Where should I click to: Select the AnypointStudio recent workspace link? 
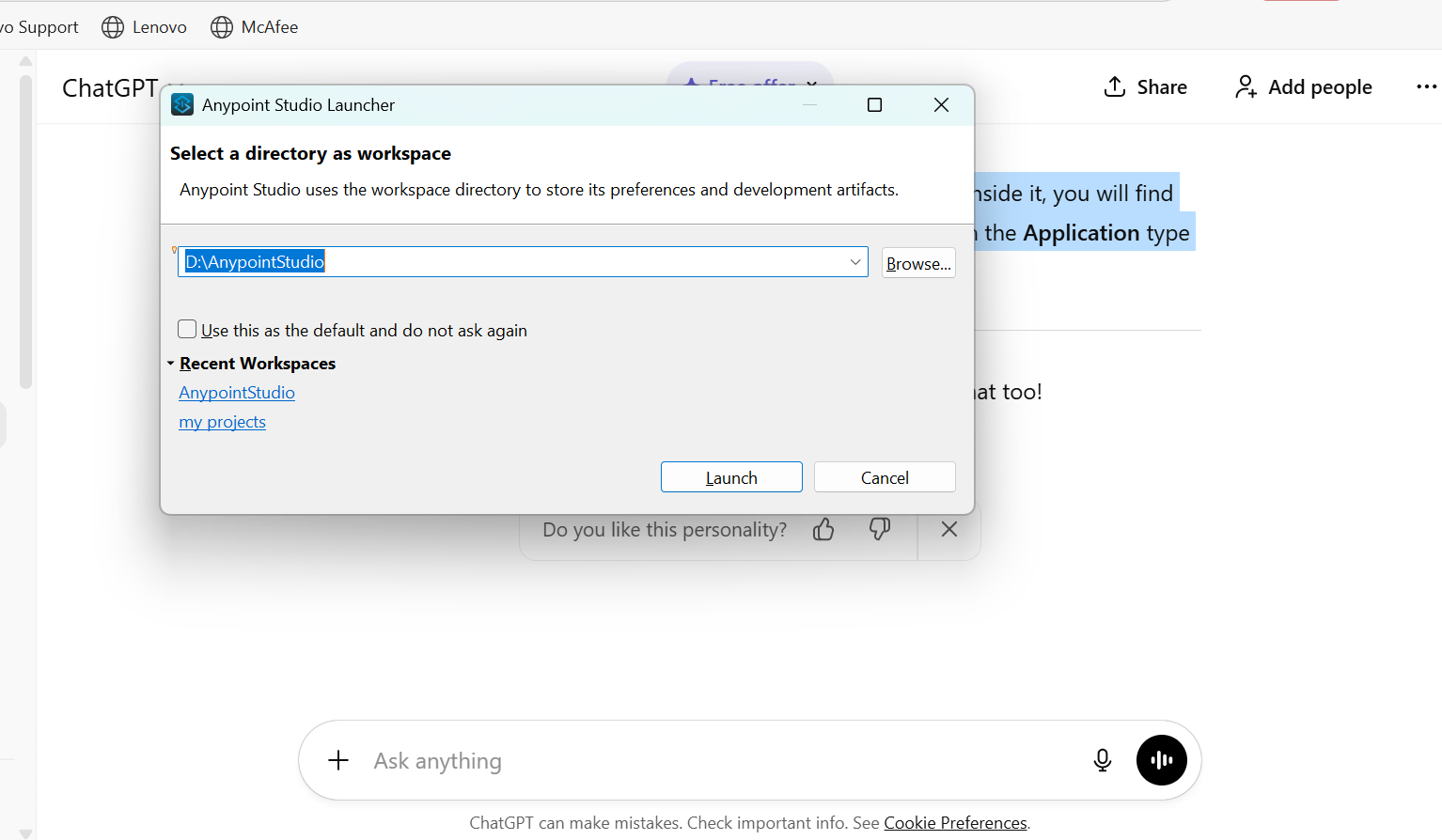pos(237,393)
